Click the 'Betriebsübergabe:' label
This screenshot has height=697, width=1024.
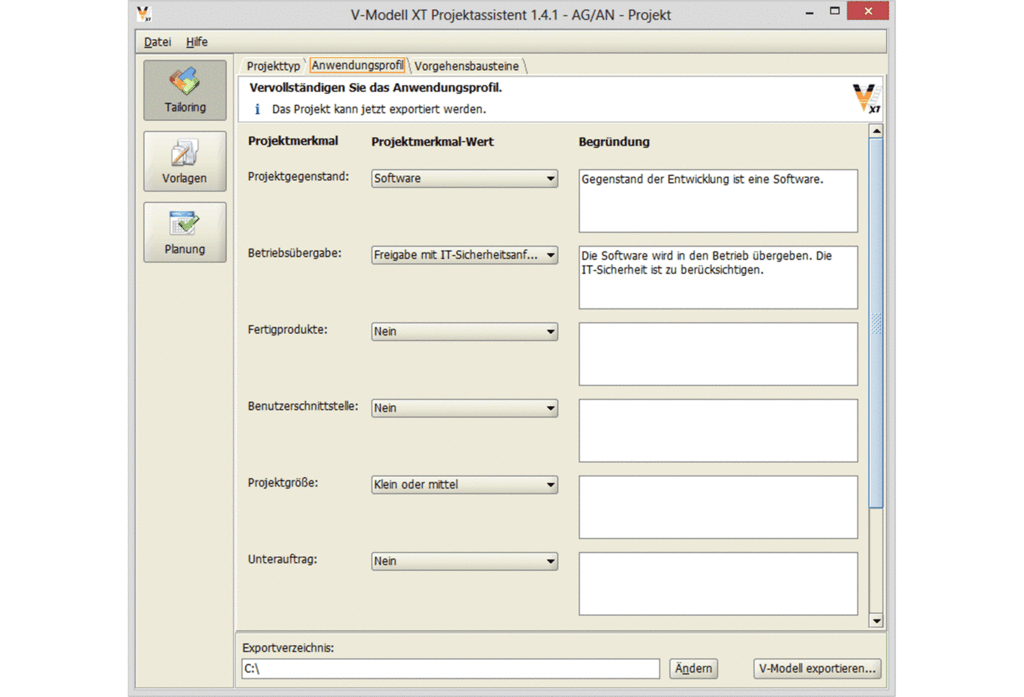tap(295, 253)
